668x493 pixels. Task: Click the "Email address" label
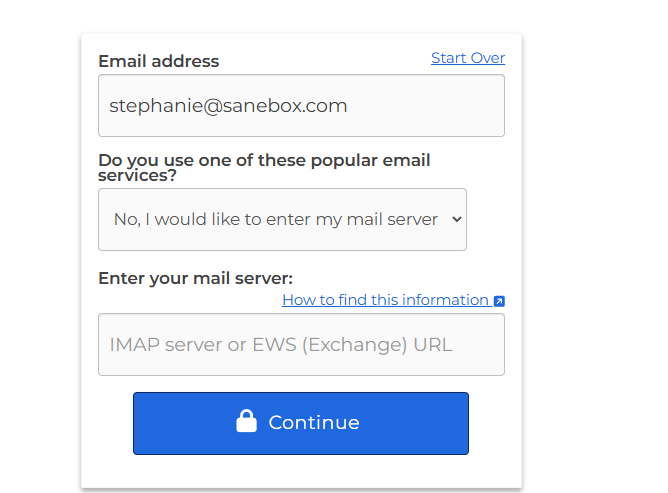coord(158,61)
